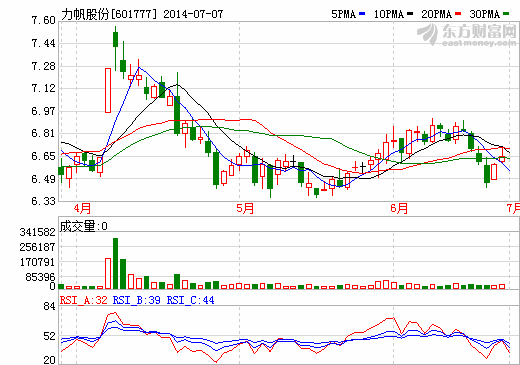The height and width of the screenshot is (365, 520).
Task: Click the 20PMA legend label
Action: click(437, 14)
